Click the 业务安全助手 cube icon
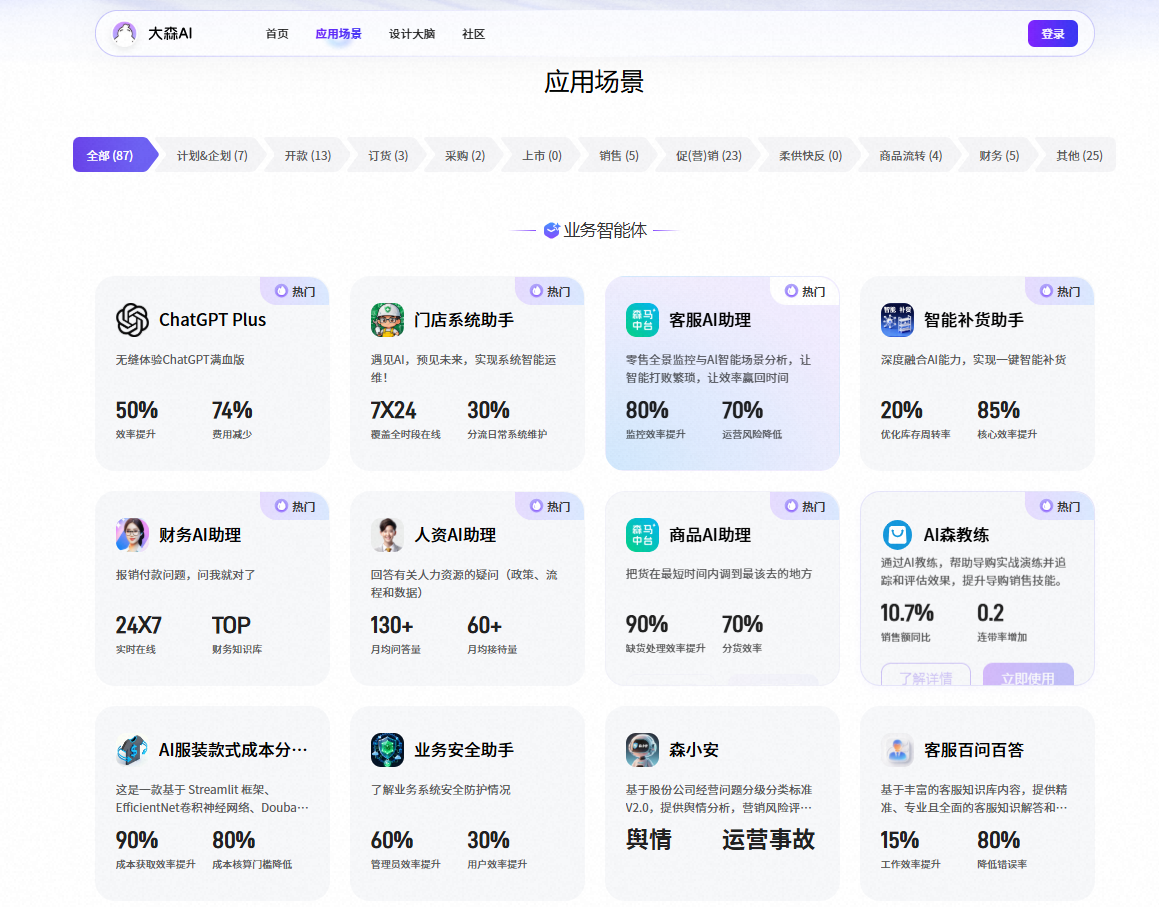The image size is (1159, 907). click(x=387, y=750)
